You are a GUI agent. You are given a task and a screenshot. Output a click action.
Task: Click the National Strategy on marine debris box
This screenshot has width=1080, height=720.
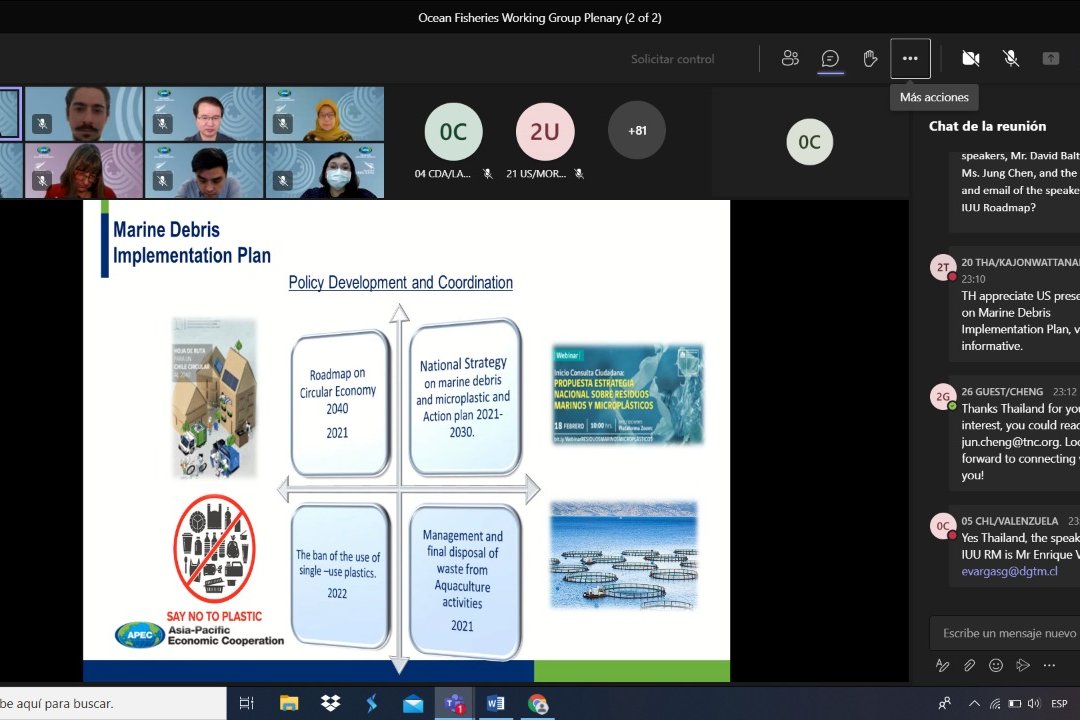pos(465,397)
